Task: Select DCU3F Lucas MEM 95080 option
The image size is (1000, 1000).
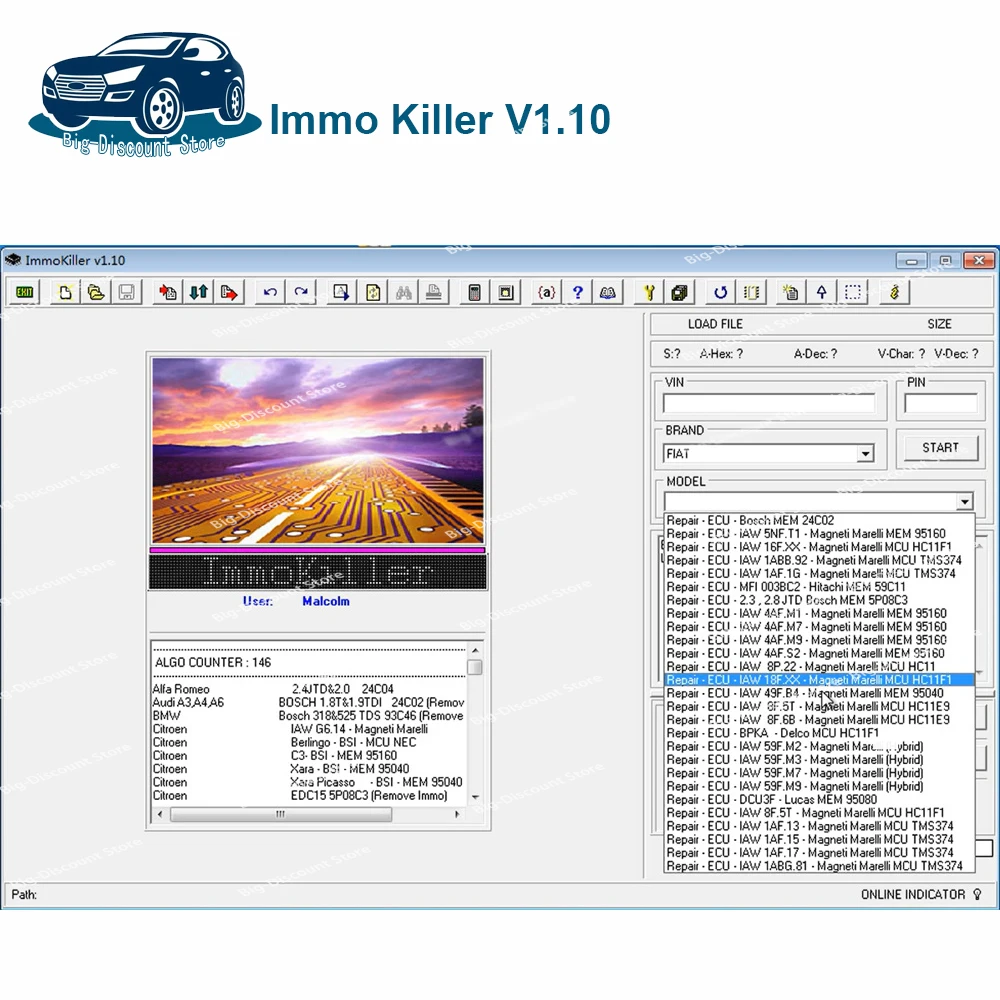Action: [819, 799]
